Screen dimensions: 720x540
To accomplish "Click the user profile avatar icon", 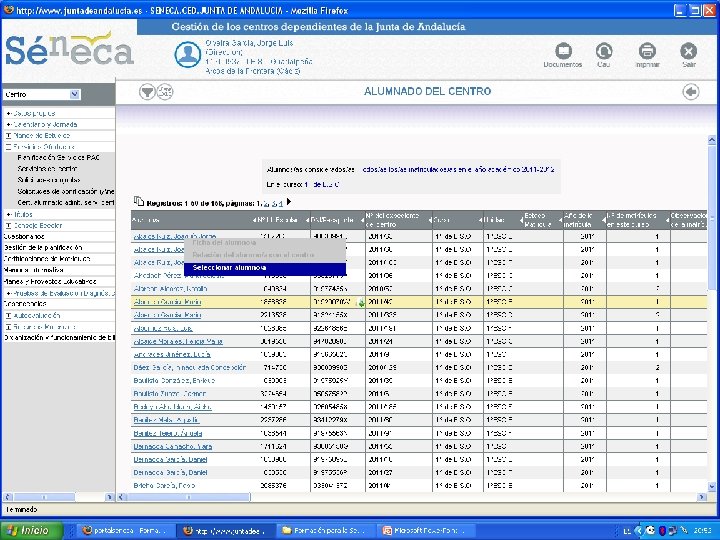I will 188,55.
